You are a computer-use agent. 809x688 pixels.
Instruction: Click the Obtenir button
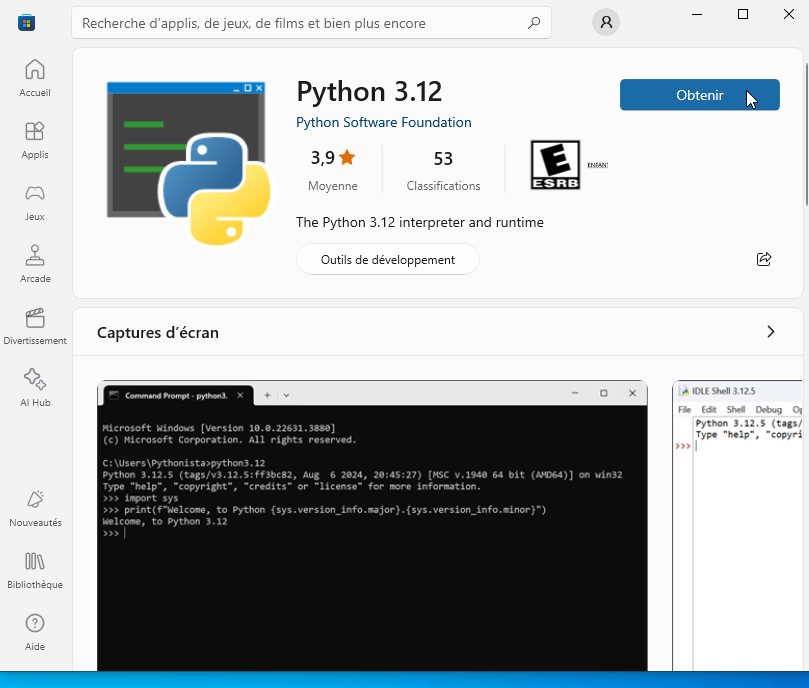[x=700, y=95]
